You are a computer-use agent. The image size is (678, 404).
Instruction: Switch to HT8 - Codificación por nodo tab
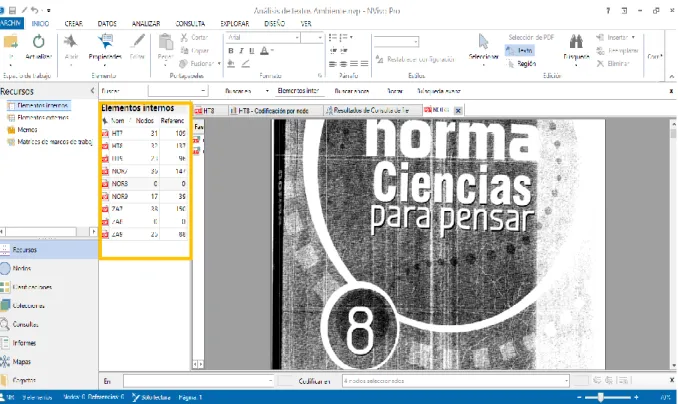pyautogui.click(x=275, y=111)
